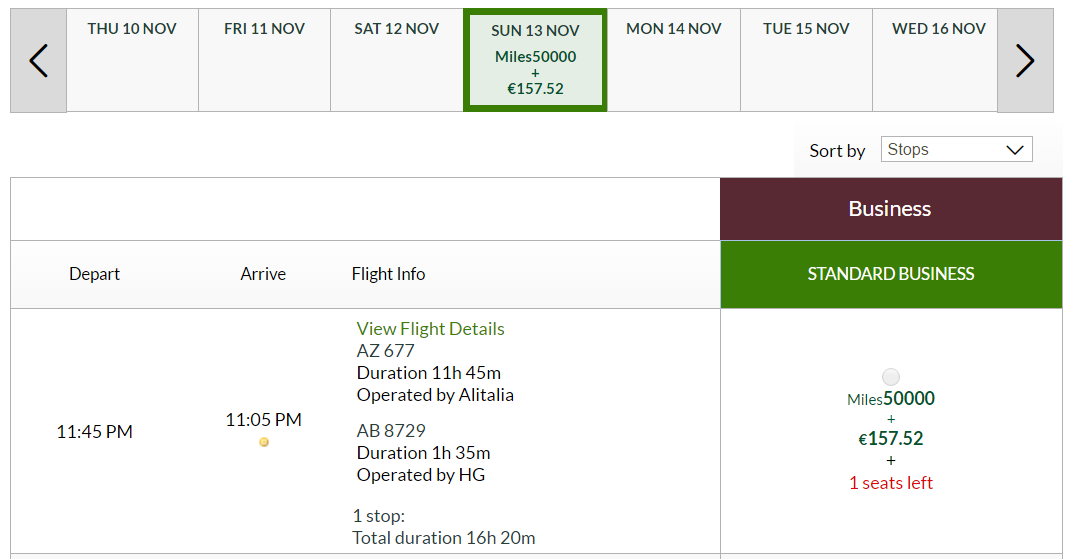The image size is (1070, 559).
Task: Advance to next dates with right arrow
Action: tap(1025, 61)
